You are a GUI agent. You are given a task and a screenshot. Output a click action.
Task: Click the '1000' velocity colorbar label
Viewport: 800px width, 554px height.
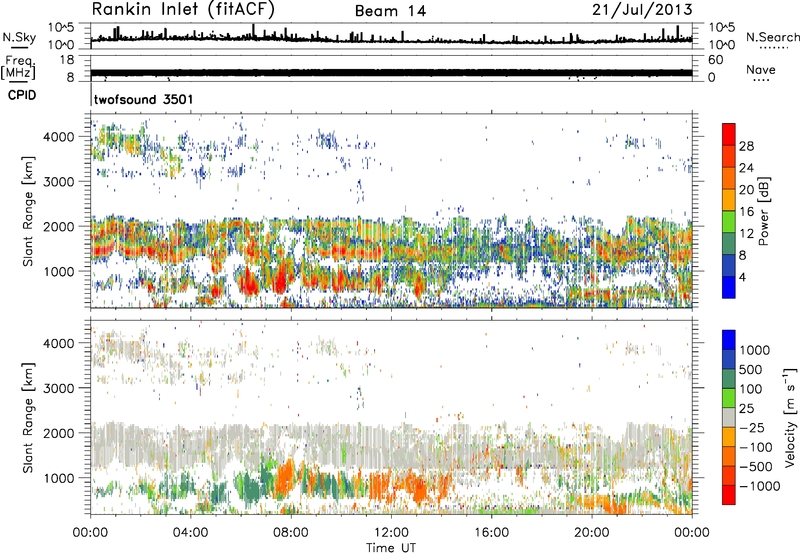755,350
